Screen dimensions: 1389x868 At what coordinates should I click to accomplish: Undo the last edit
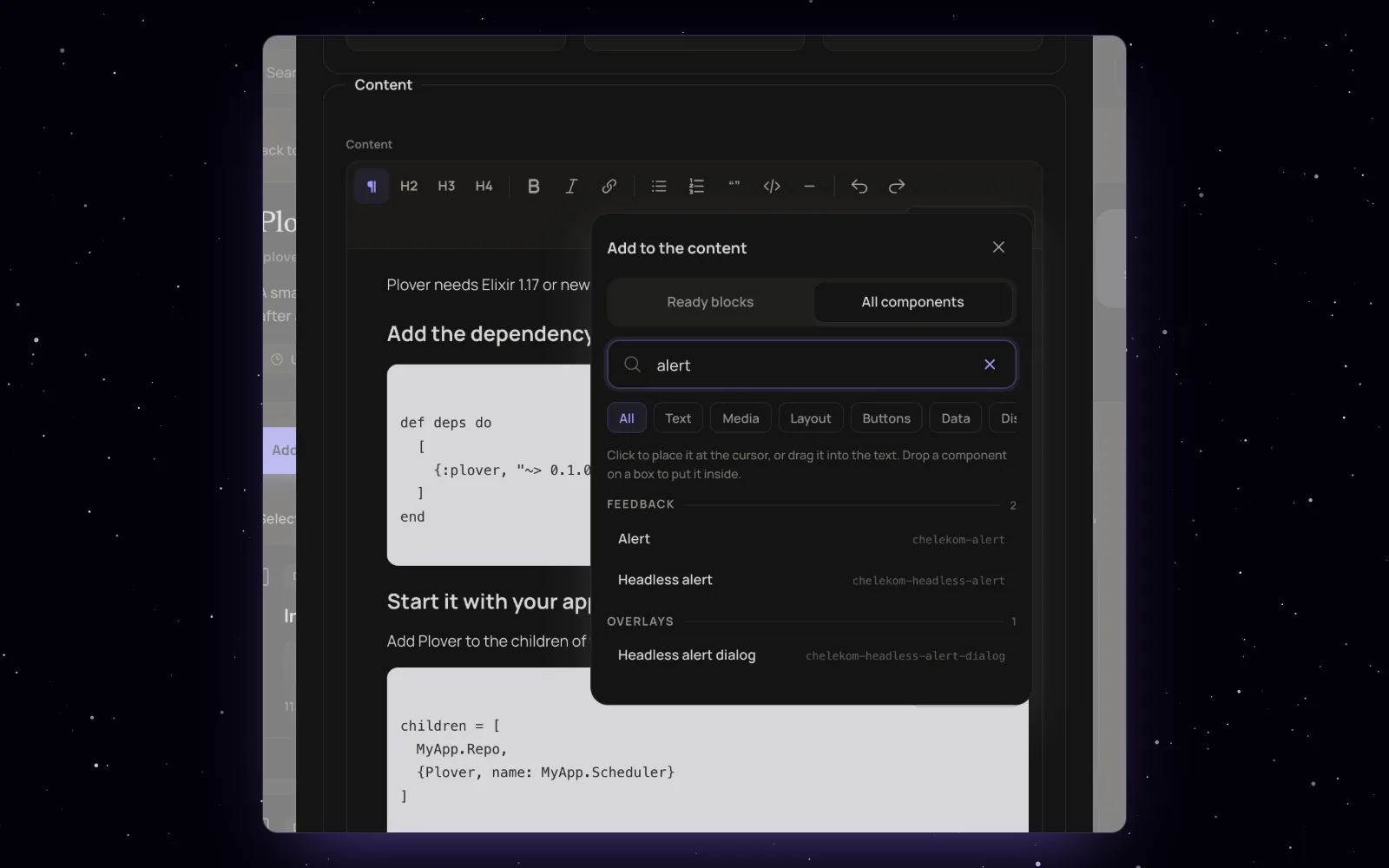pos(859,186)
